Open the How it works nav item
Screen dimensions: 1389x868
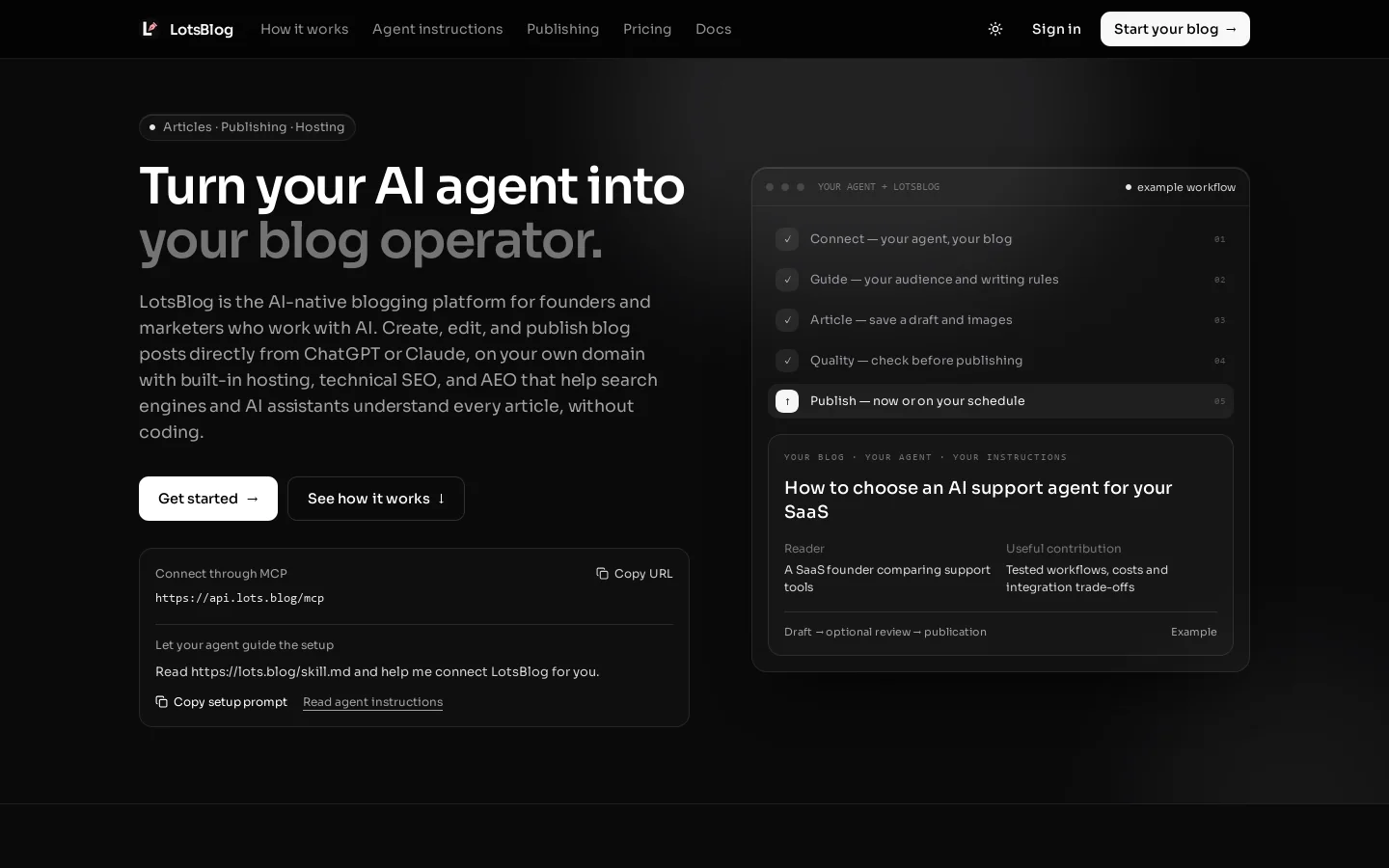click(x=305, y=29)
